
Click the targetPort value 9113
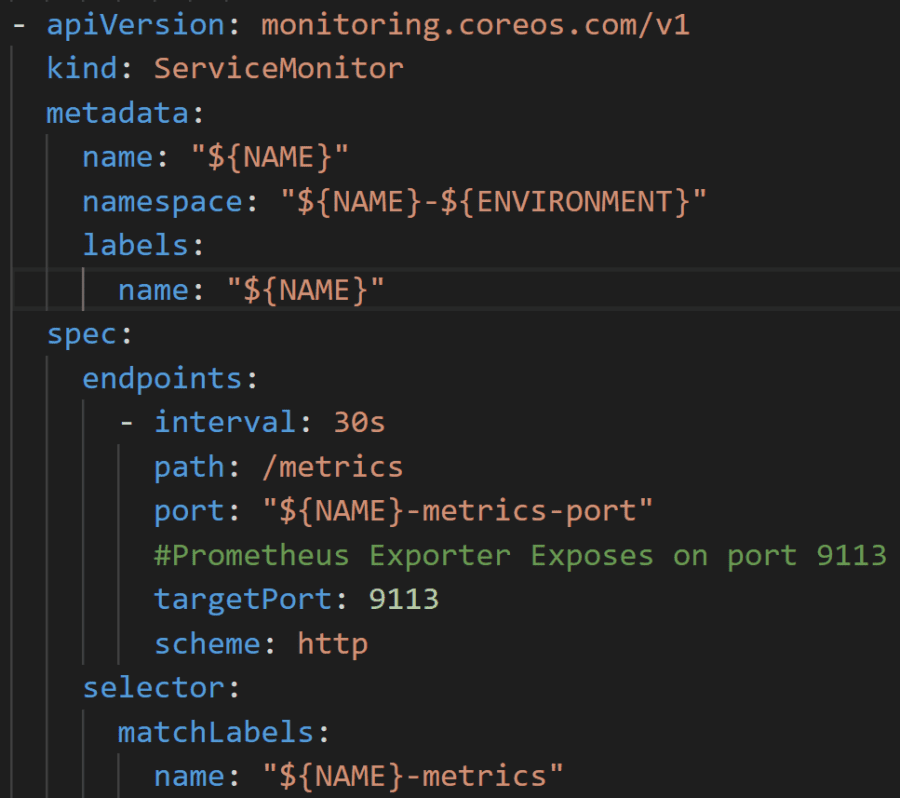point(404,600)
